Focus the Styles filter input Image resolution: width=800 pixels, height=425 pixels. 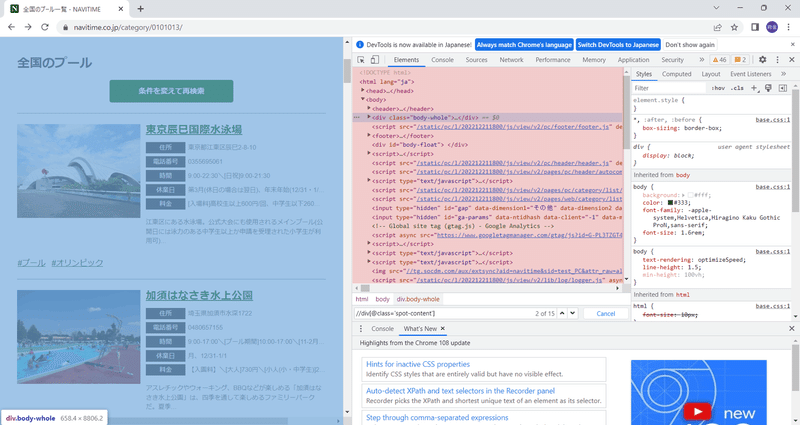670,88
